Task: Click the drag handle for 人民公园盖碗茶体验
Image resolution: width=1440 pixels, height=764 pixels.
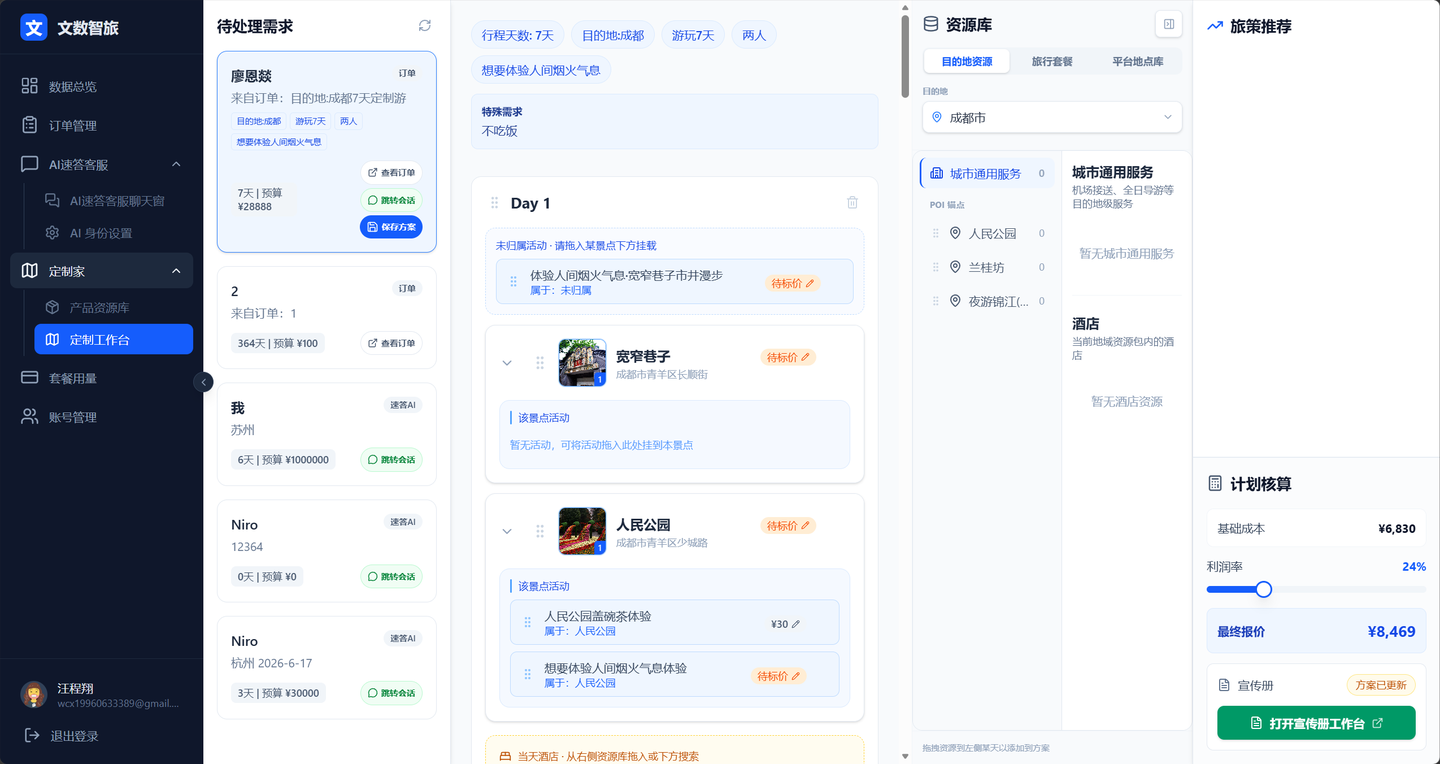Action: pos(528,623)
